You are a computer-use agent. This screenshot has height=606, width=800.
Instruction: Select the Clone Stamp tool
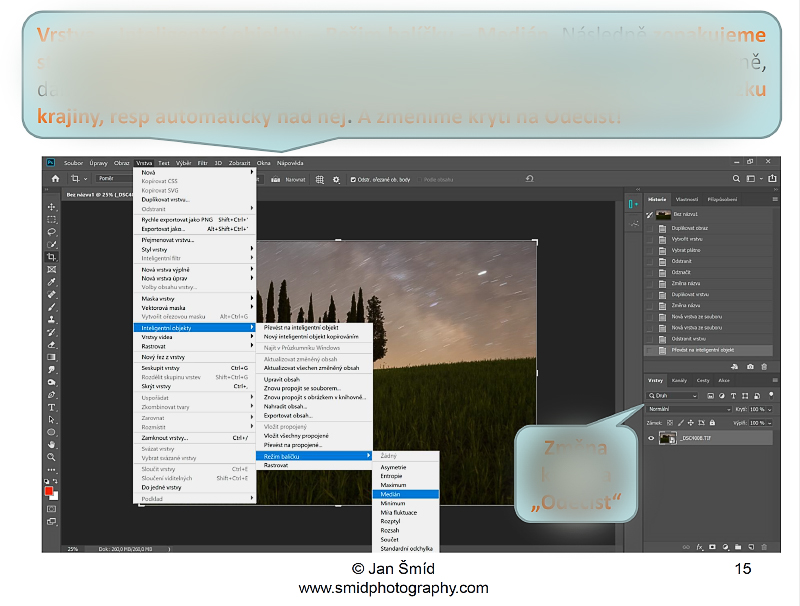click(52, 320)
